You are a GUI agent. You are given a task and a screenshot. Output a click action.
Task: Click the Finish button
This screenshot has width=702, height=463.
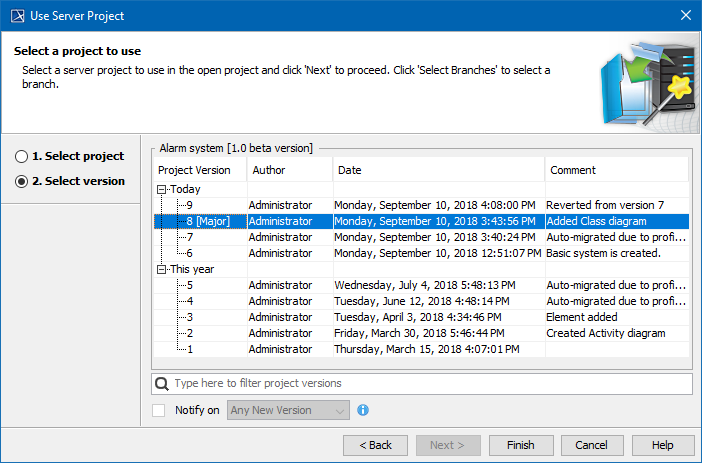click(x=520, y=444)
